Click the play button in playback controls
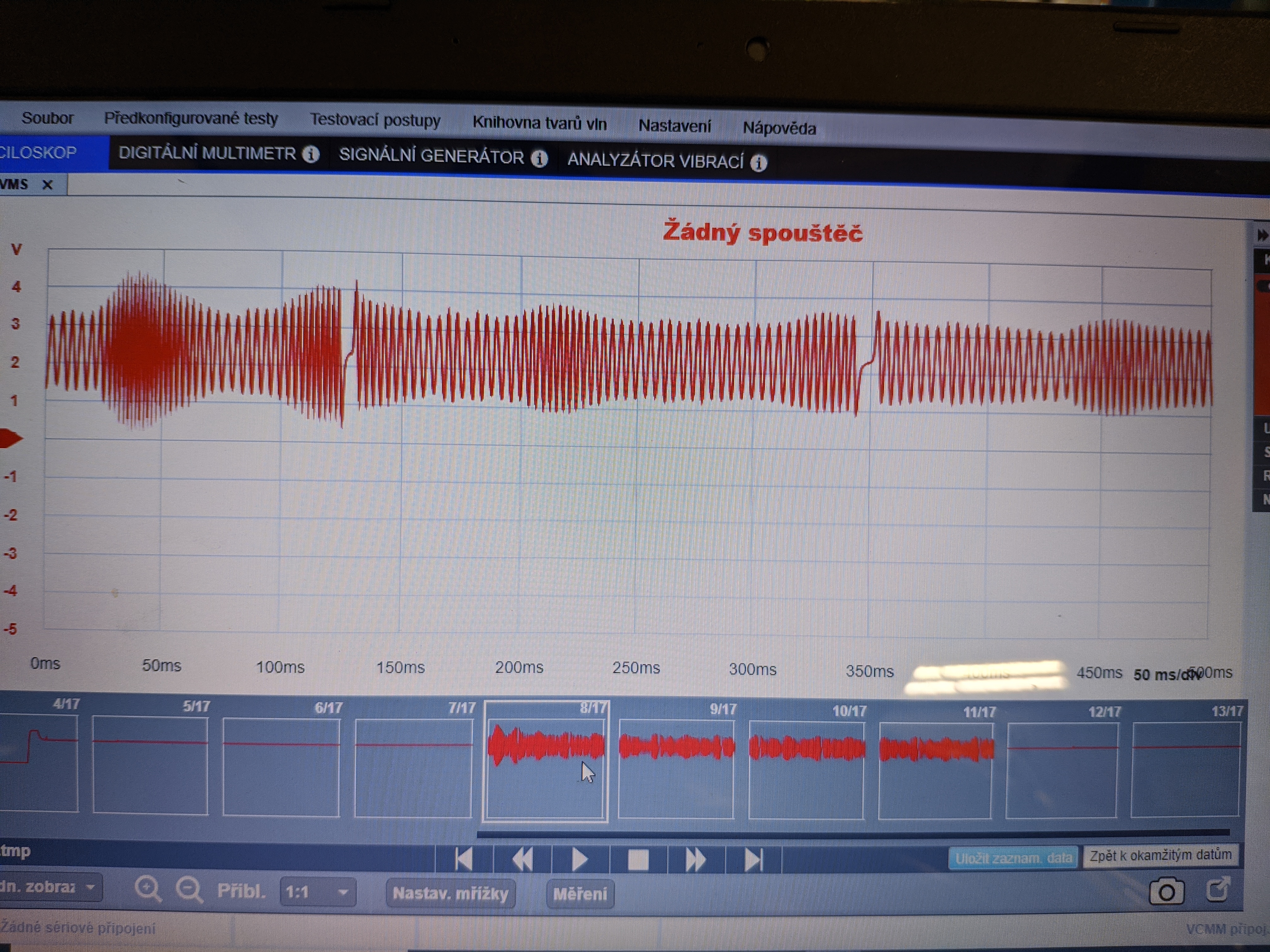The image size is (1270, 952). pyautogui.click(x=579, y=860)
